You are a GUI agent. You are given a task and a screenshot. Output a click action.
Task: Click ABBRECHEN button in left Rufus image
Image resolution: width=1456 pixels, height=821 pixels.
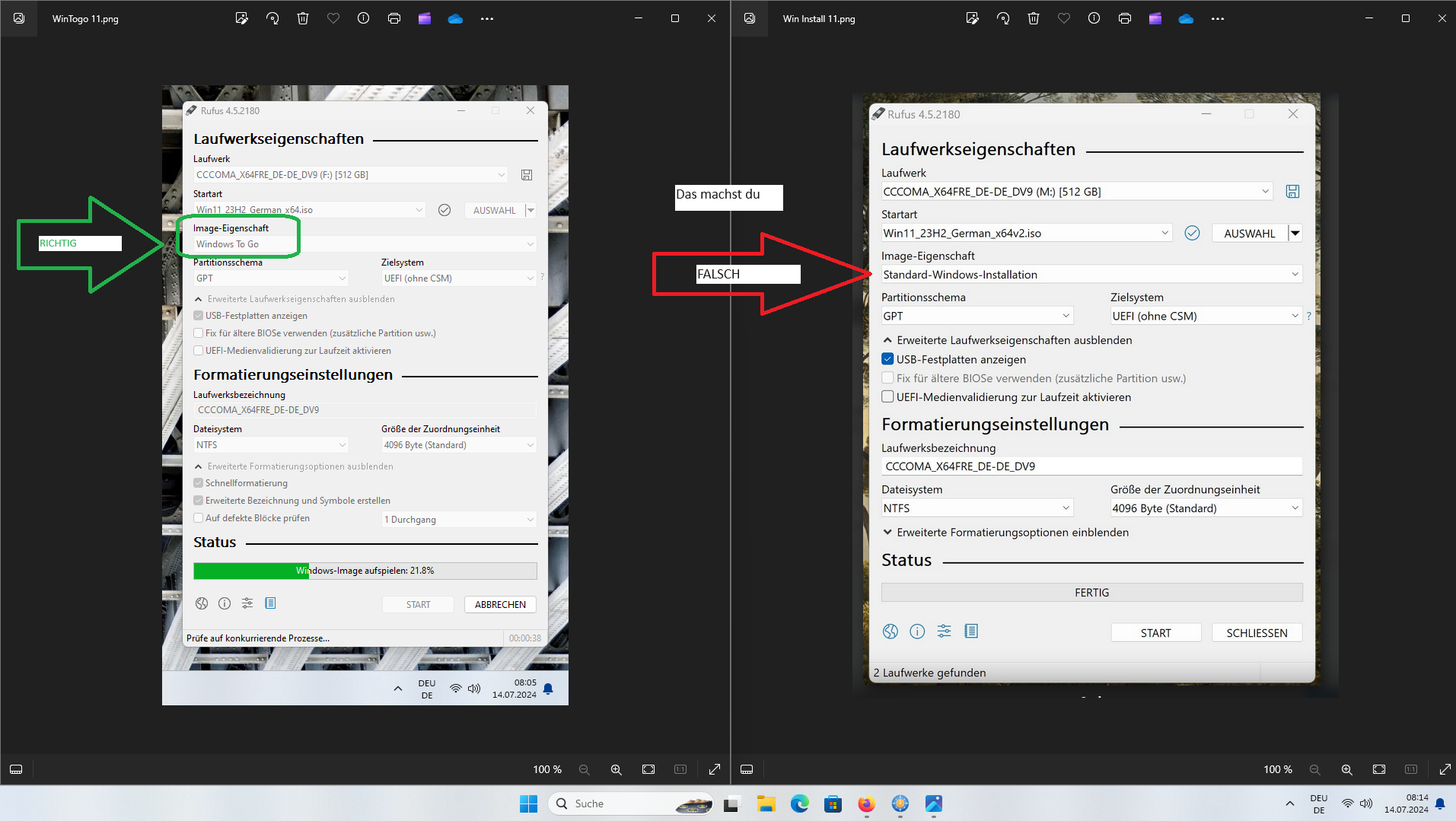(500, 604)
